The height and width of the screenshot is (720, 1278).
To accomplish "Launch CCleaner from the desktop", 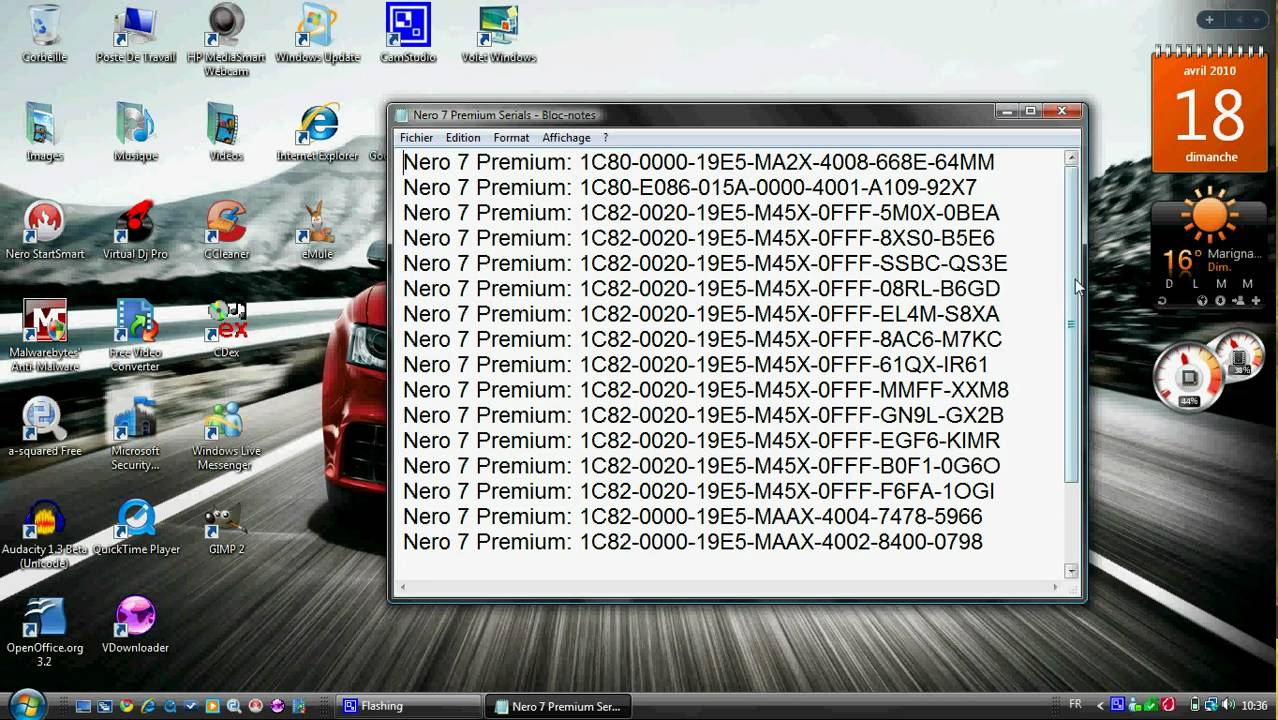I will tap(226, 230).
